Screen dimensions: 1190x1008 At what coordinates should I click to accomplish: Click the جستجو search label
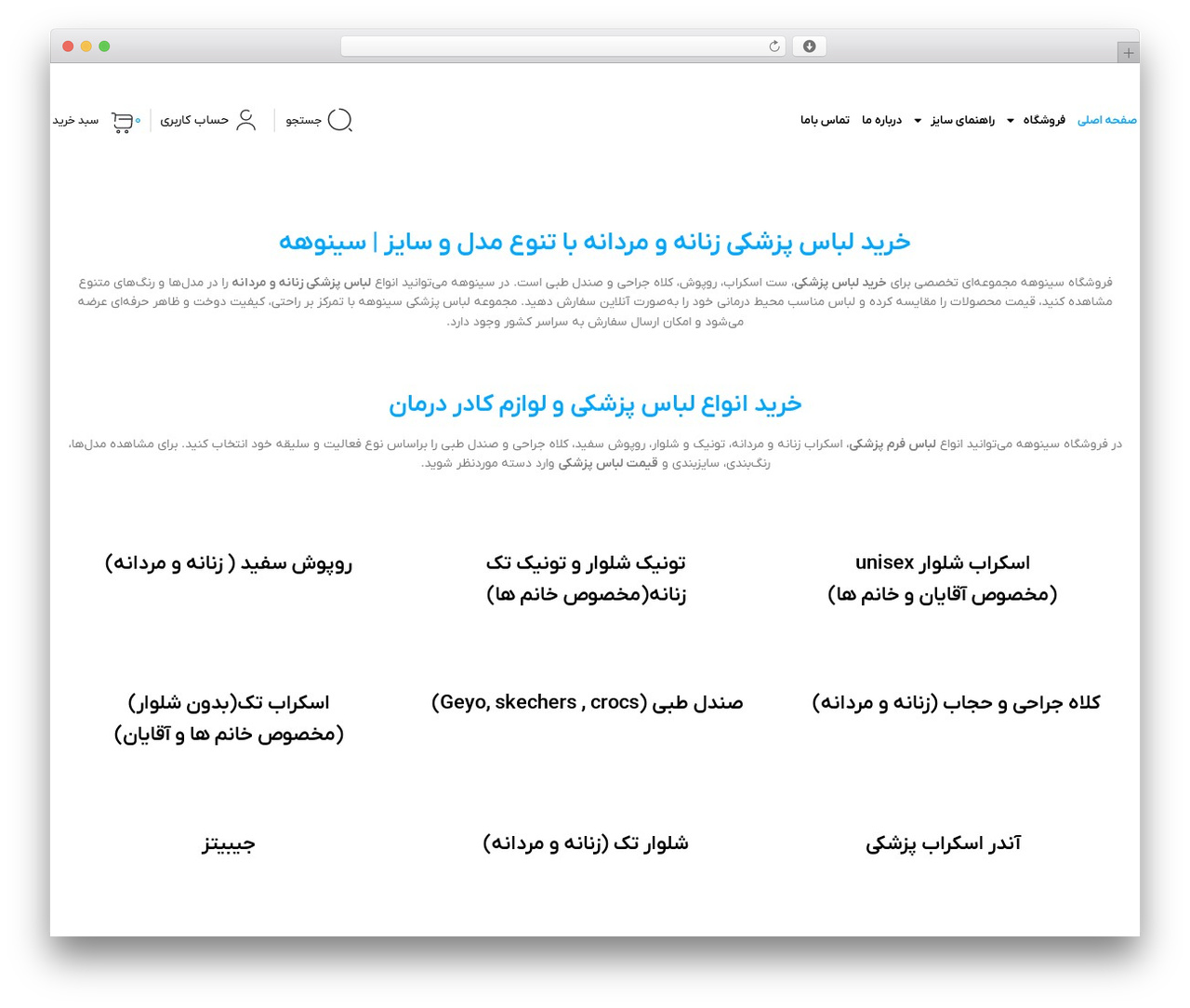tap(303, 120)
